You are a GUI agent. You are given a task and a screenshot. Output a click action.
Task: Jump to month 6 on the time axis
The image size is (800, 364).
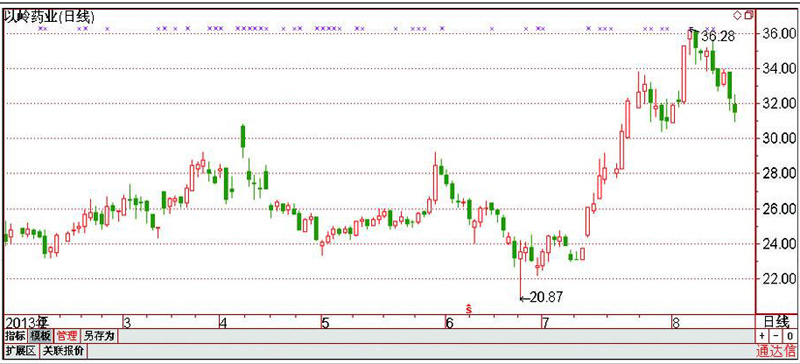coord(449,323)
